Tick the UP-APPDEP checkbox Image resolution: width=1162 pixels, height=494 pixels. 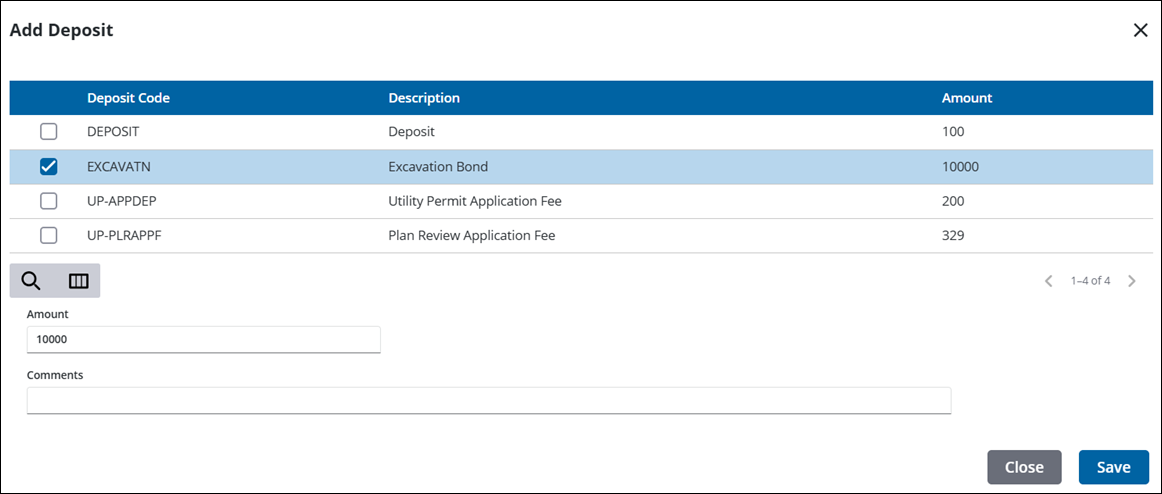click(x=48, y=201)
